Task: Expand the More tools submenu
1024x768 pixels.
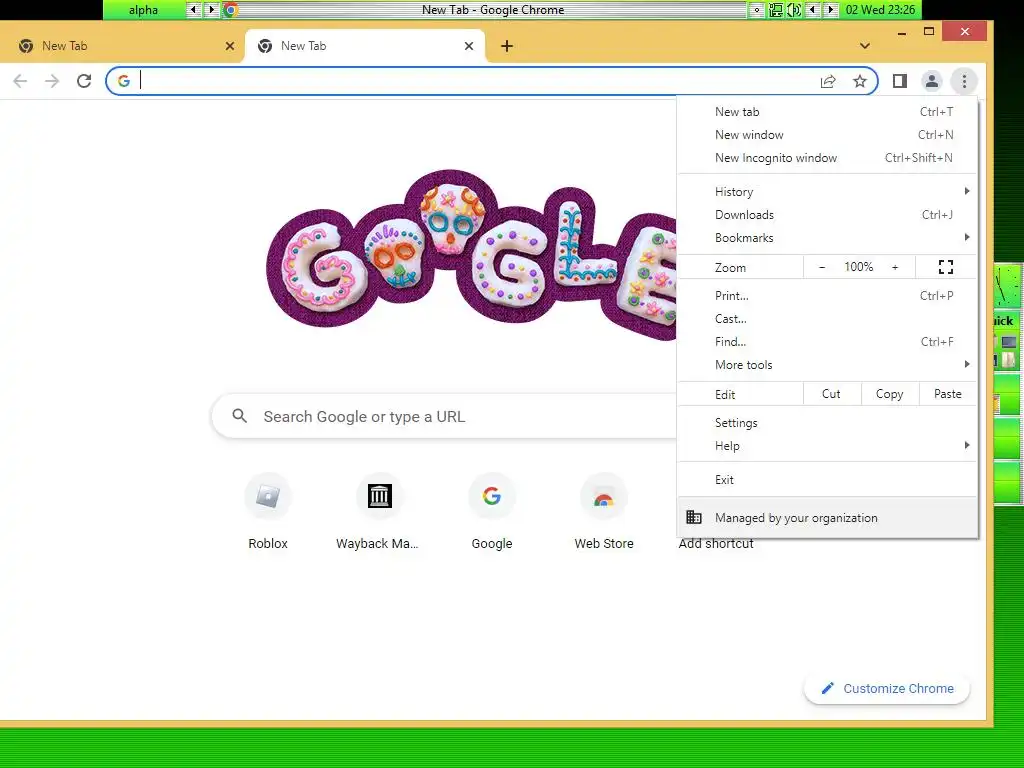Action: tap(827, 364)
